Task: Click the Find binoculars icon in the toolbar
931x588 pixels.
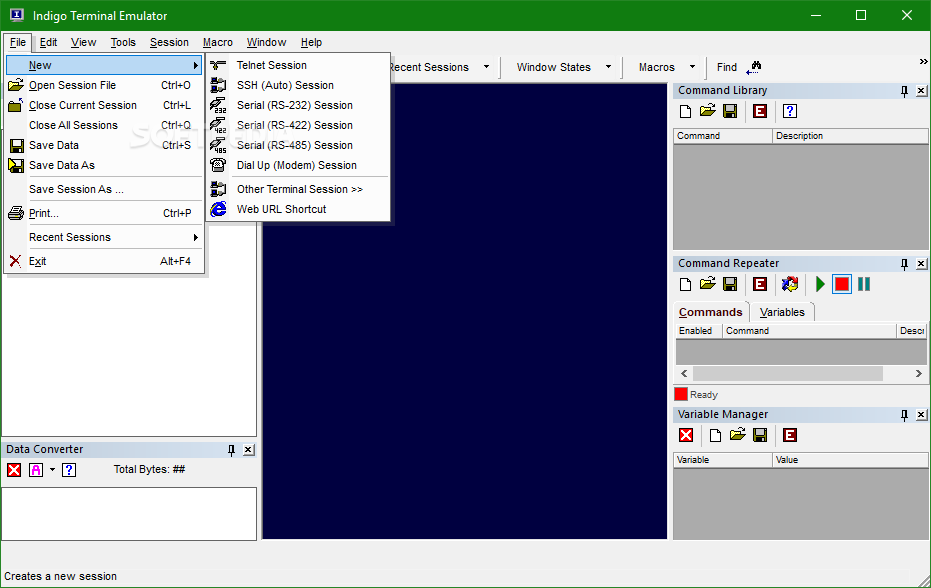Action: 753,67
